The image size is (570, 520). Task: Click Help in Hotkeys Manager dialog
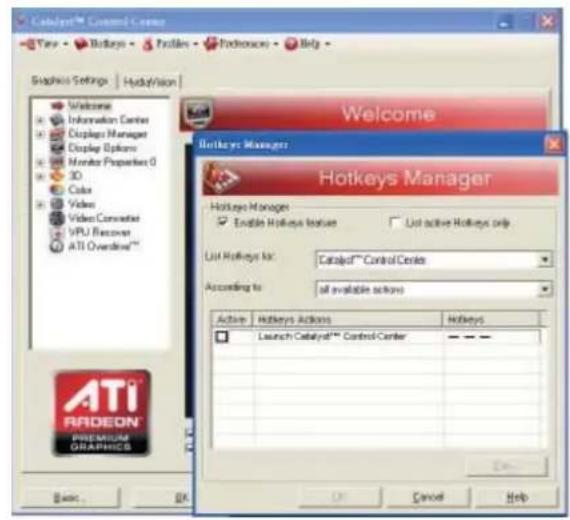pyautogui.click(x=517, y=497)
